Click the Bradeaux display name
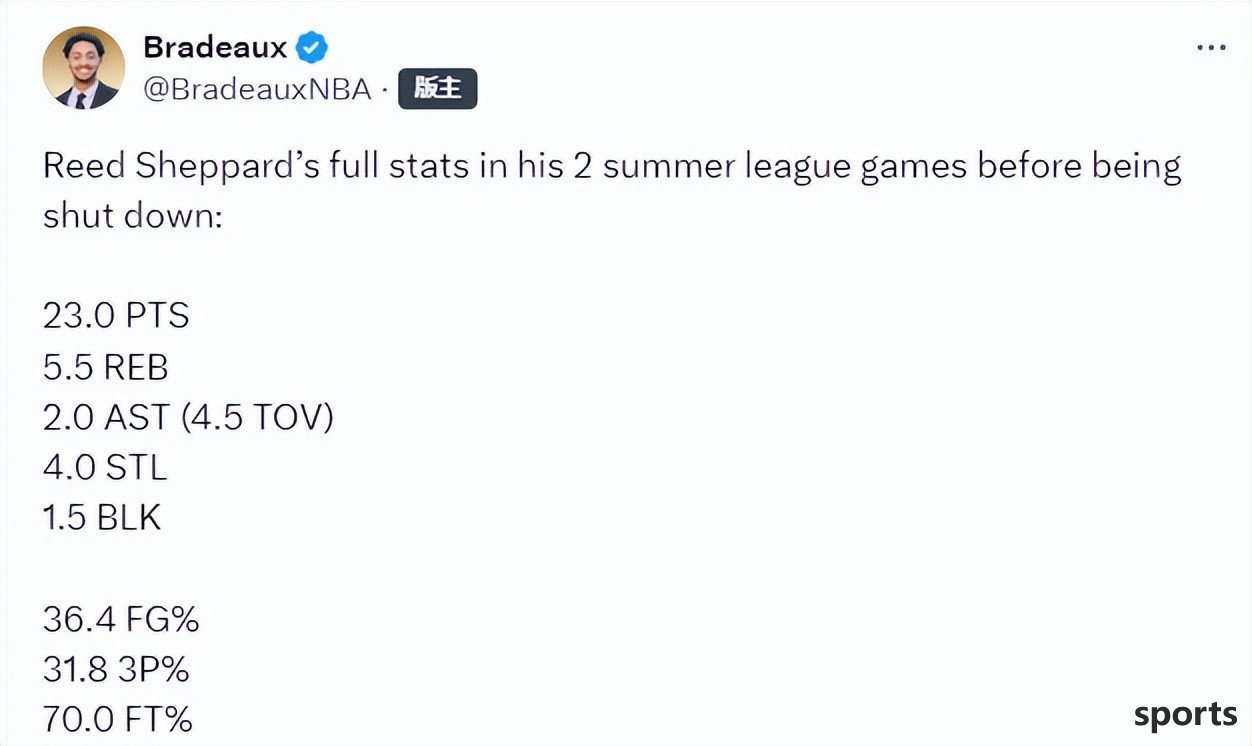1252x746 pixels. coord(216,46)
